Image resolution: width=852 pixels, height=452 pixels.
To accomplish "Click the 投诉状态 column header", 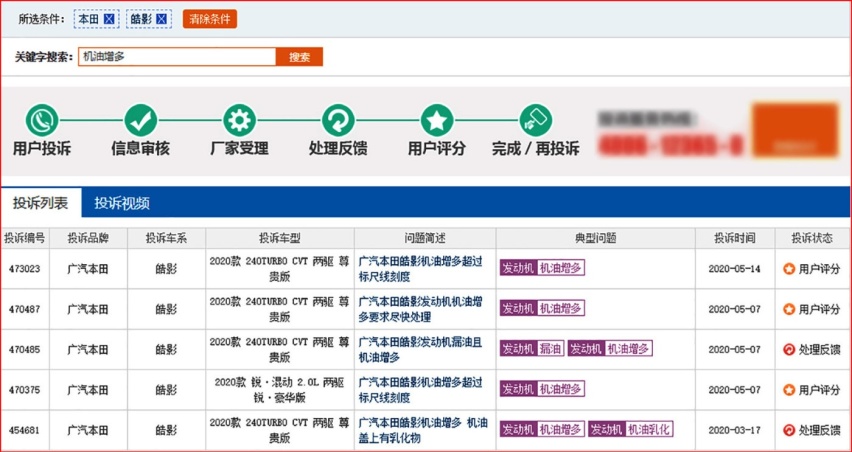I will pyautogui.click(x=812, y=238).
